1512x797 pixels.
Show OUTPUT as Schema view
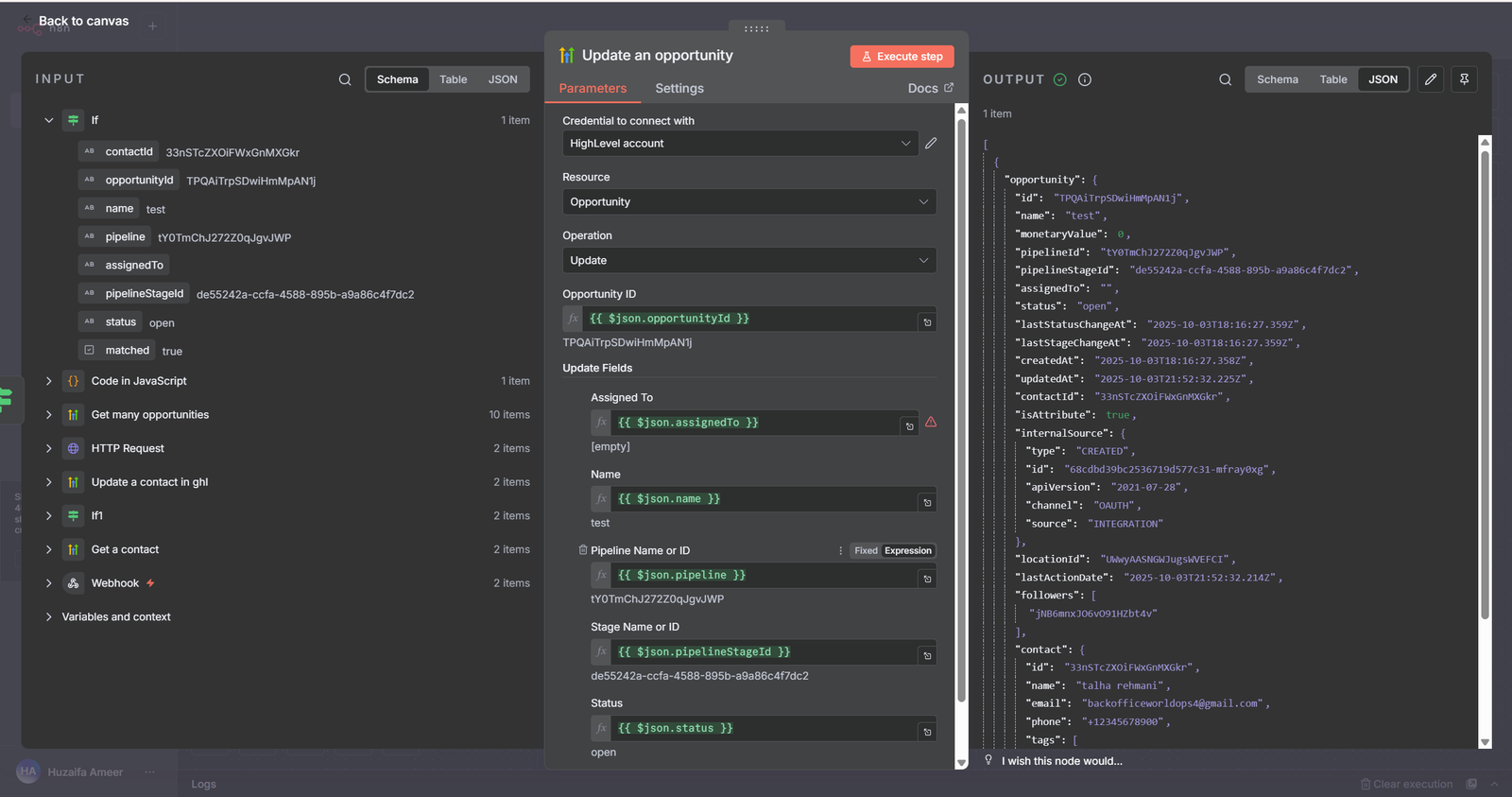[1278, 79]
